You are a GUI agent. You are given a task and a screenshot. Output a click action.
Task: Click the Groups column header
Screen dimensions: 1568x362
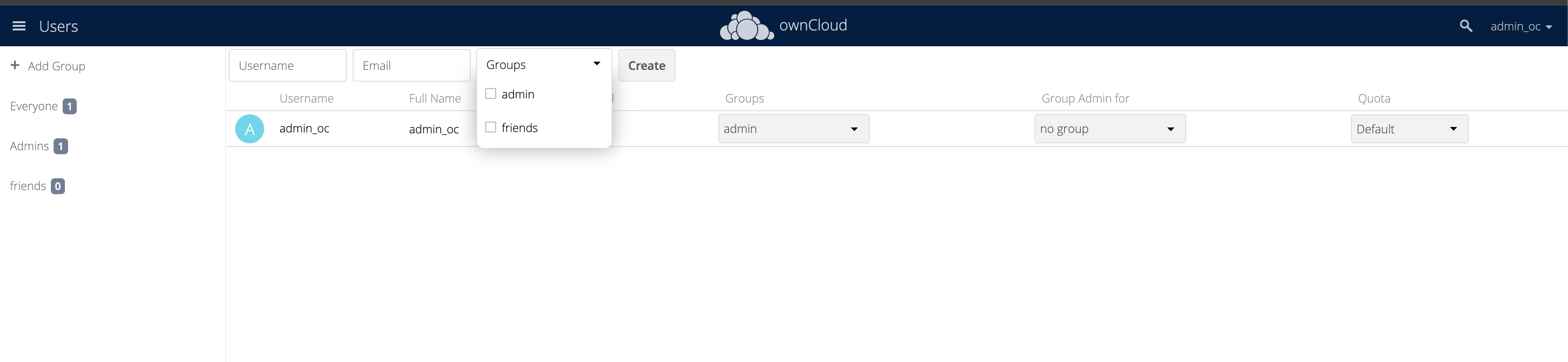tap(744, 98)
